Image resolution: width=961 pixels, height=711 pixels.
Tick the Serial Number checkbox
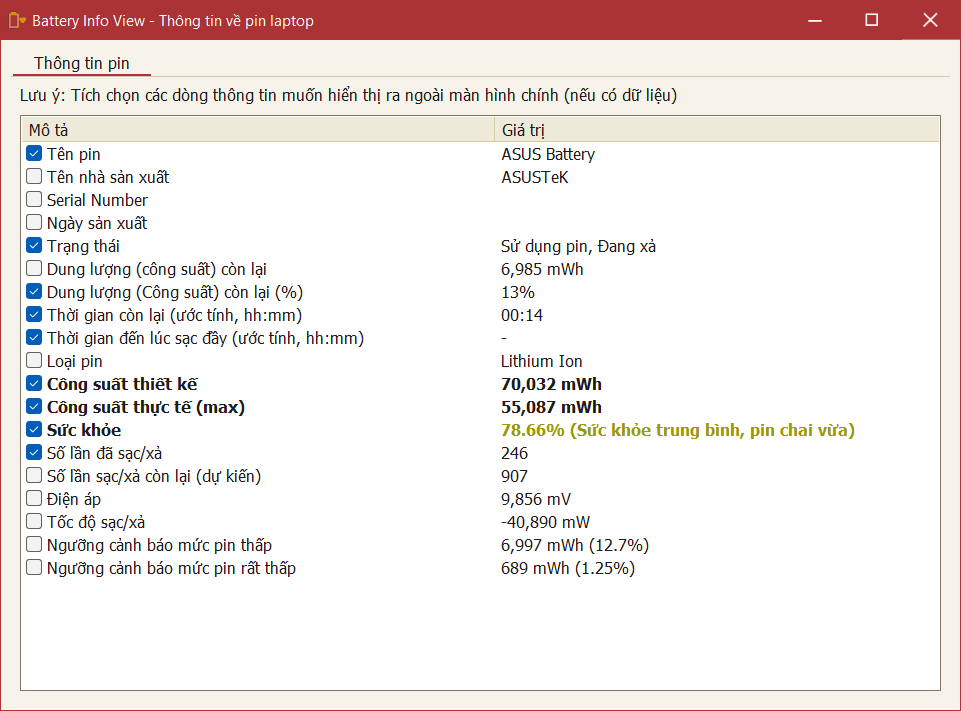(x=34, y=200)
